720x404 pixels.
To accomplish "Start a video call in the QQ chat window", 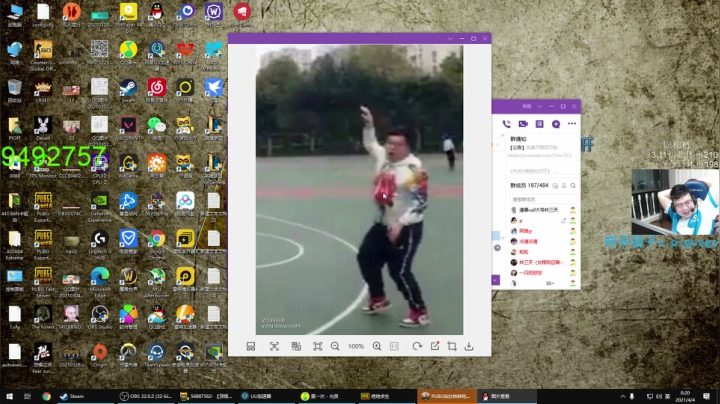I will (x=523, y=124).
